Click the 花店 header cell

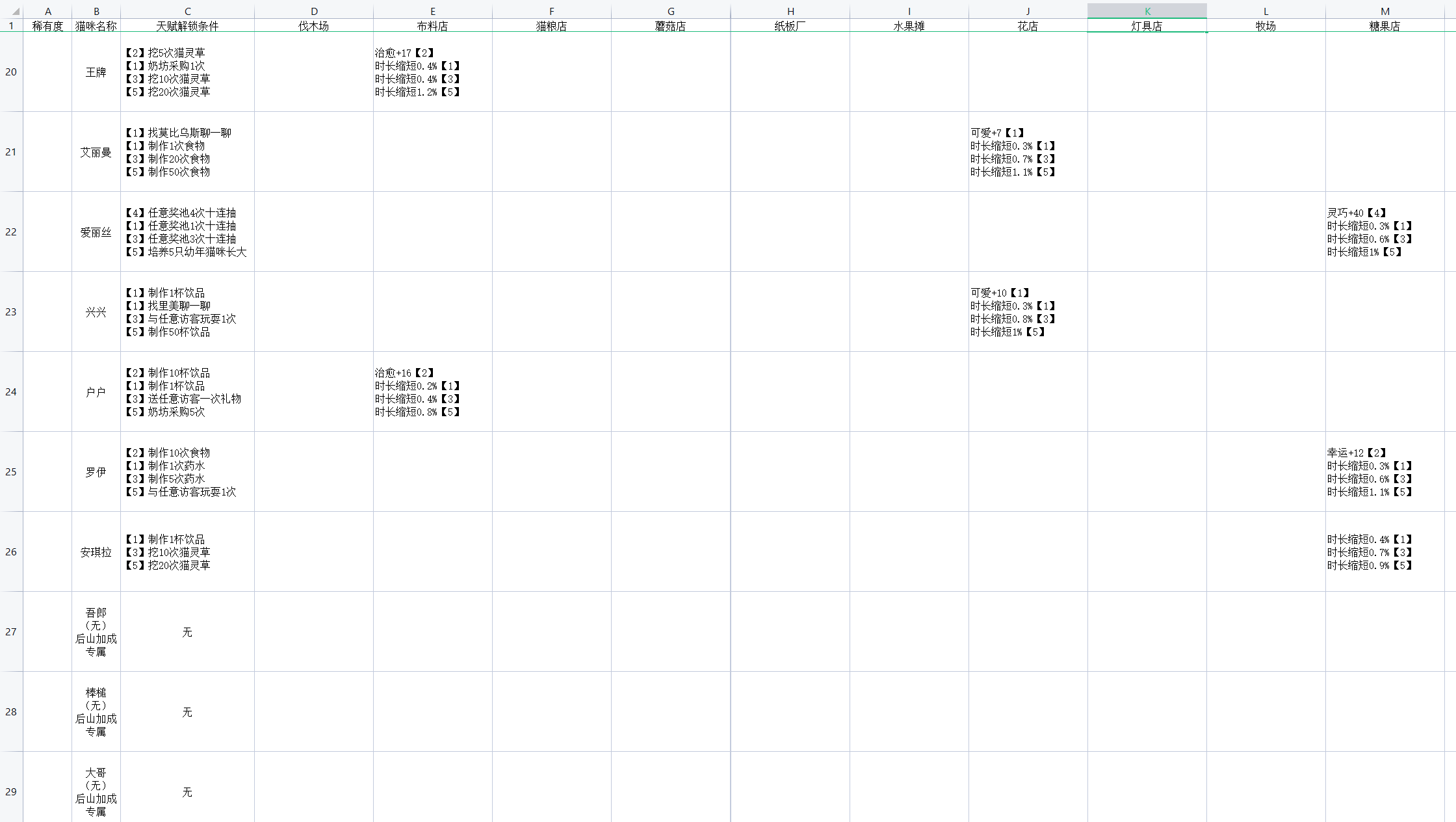(x=1028, y=26)
